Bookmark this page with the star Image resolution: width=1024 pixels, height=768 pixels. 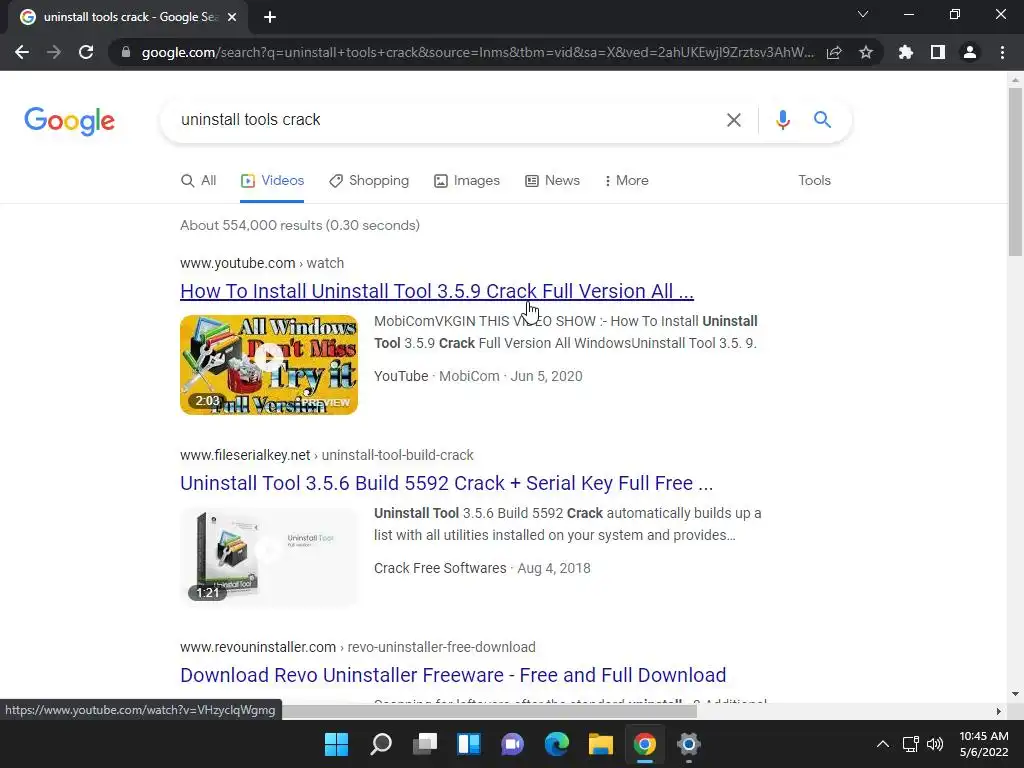coord(866,52)
